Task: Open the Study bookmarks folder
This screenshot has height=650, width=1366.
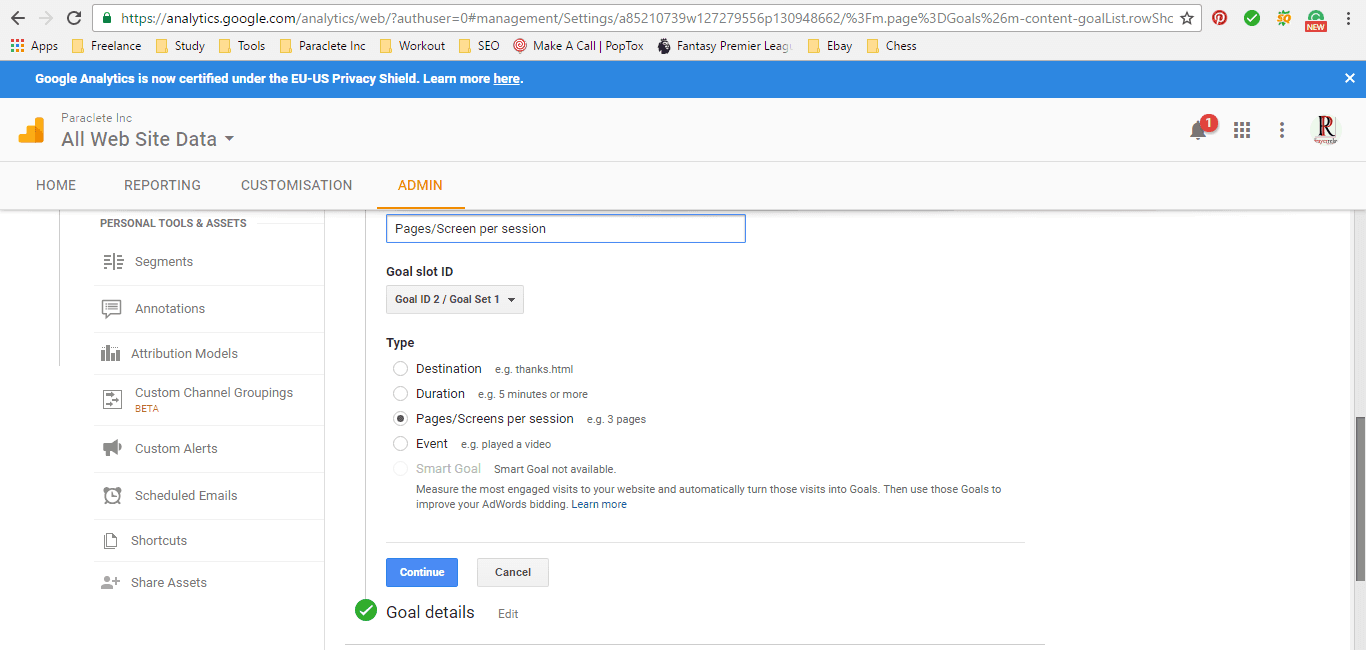Action: pos(181,46)
